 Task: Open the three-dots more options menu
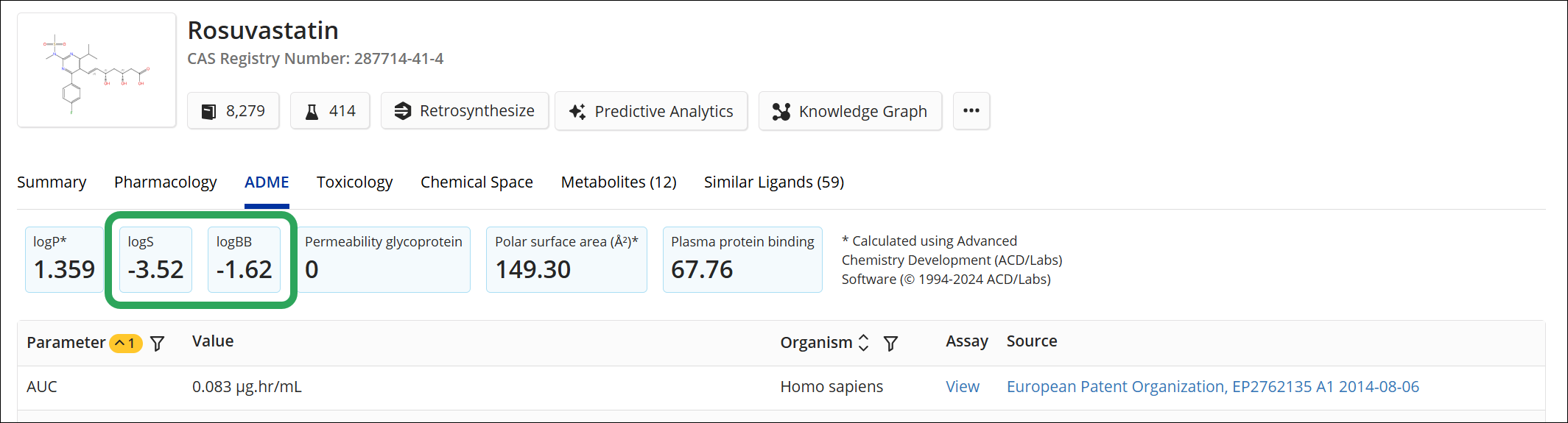click(x=971, y=111)
